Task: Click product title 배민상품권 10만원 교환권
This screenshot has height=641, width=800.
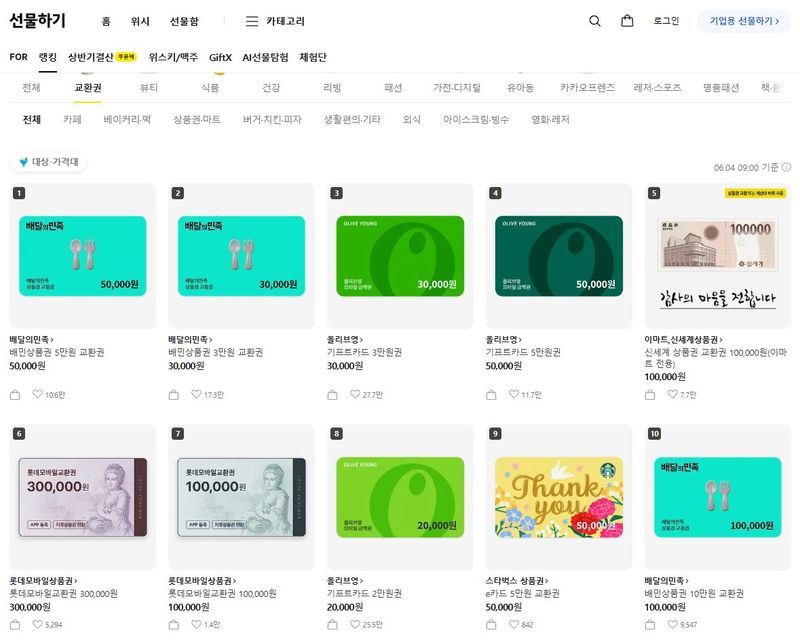Action: [694, 594]
